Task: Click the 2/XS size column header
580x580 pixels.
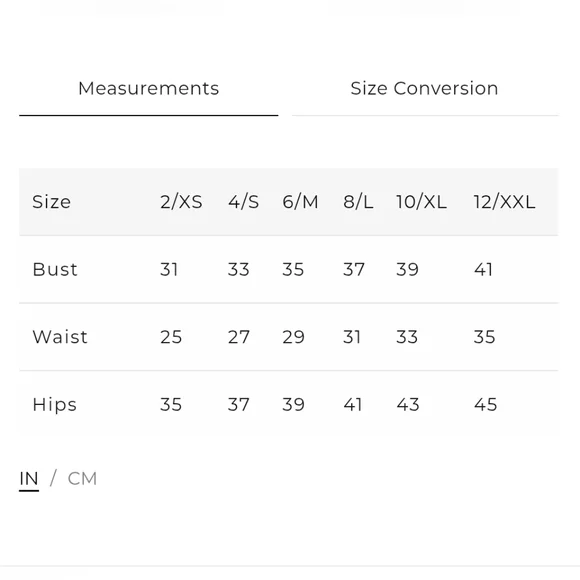Action: [x=181, y=202]
